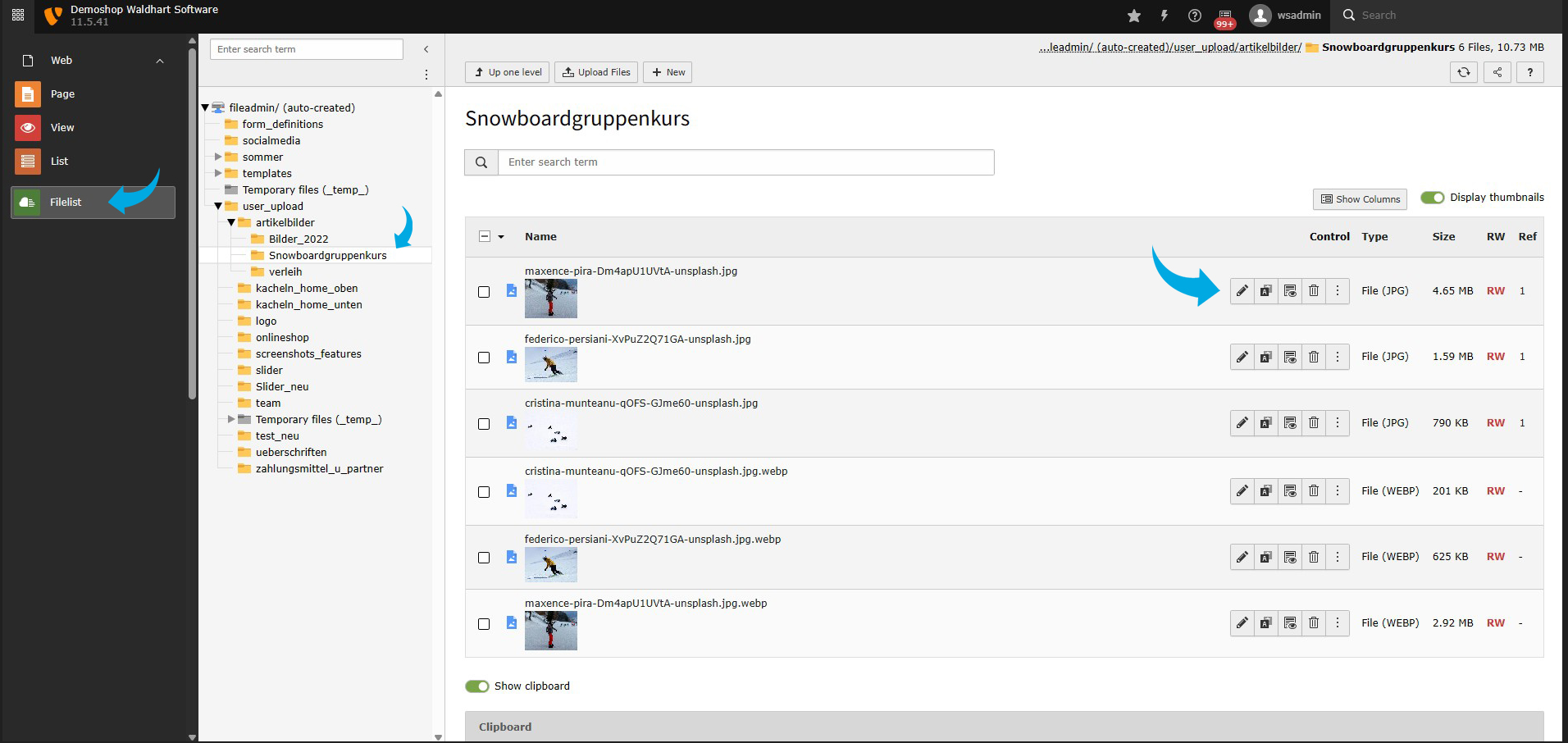Screen dimensions: 1568x743
Task: Open federico-persiani-XvPuZ2Q71GA-unsplash.jpg.webp file name
Action: point(653,540)
